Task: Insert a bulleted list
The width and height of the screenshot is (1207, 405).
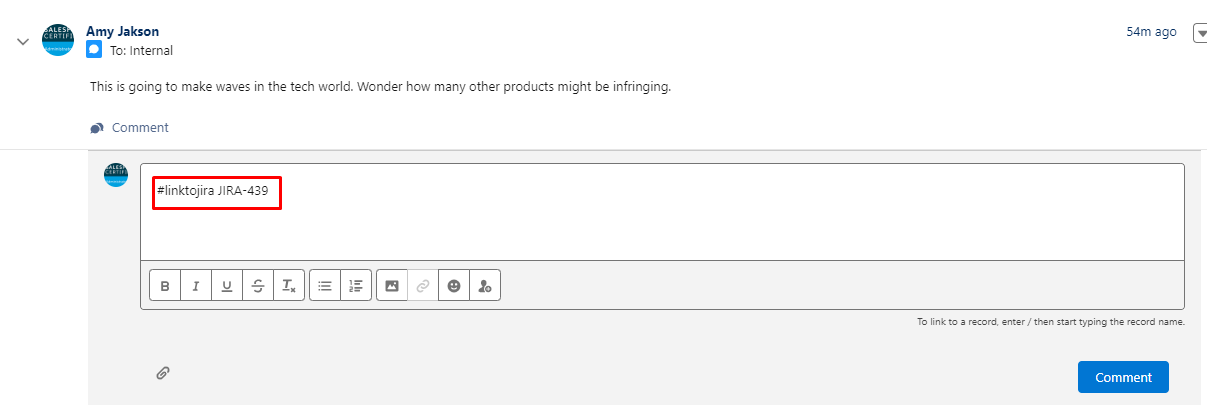Action: click(325, 286)
